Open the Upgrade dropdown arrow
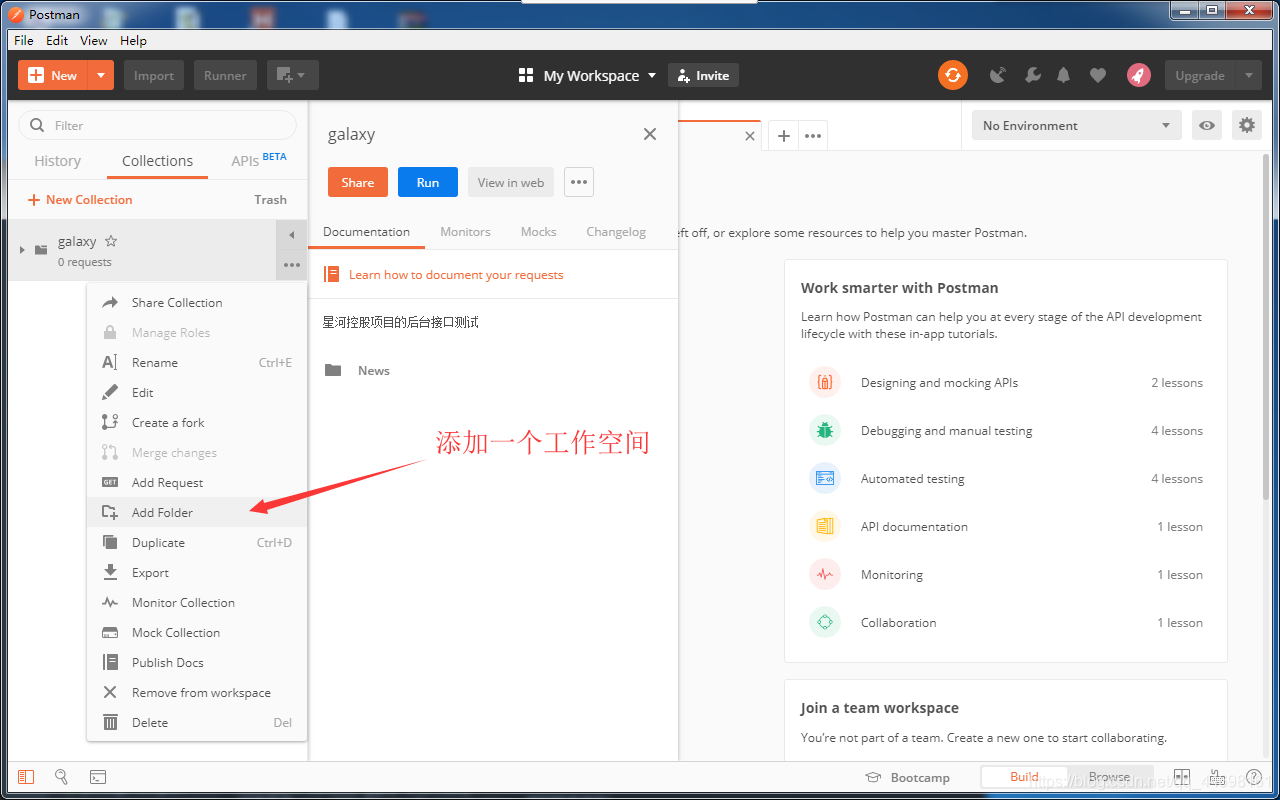Viewport: 1280px width, 800px height. [1248, 75]
